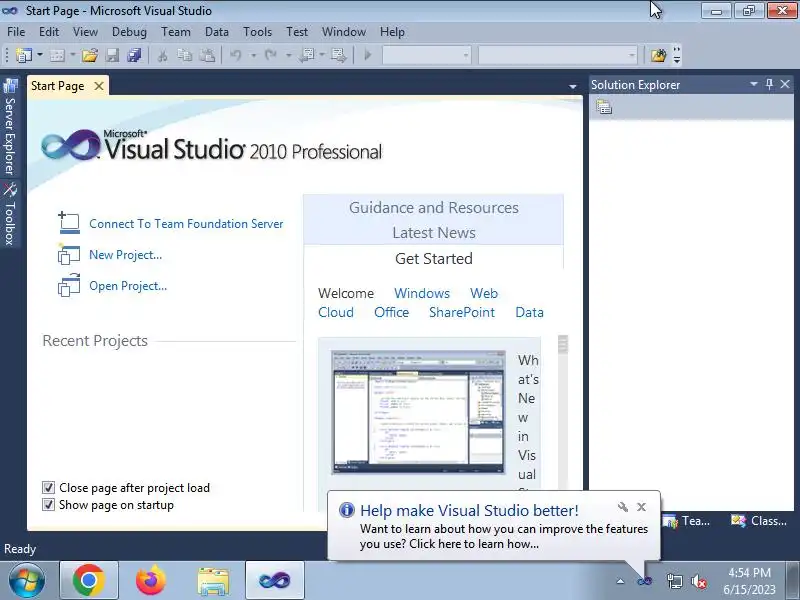
Task: Open the Solution Platforms combo box
Action: coord(558,55)
